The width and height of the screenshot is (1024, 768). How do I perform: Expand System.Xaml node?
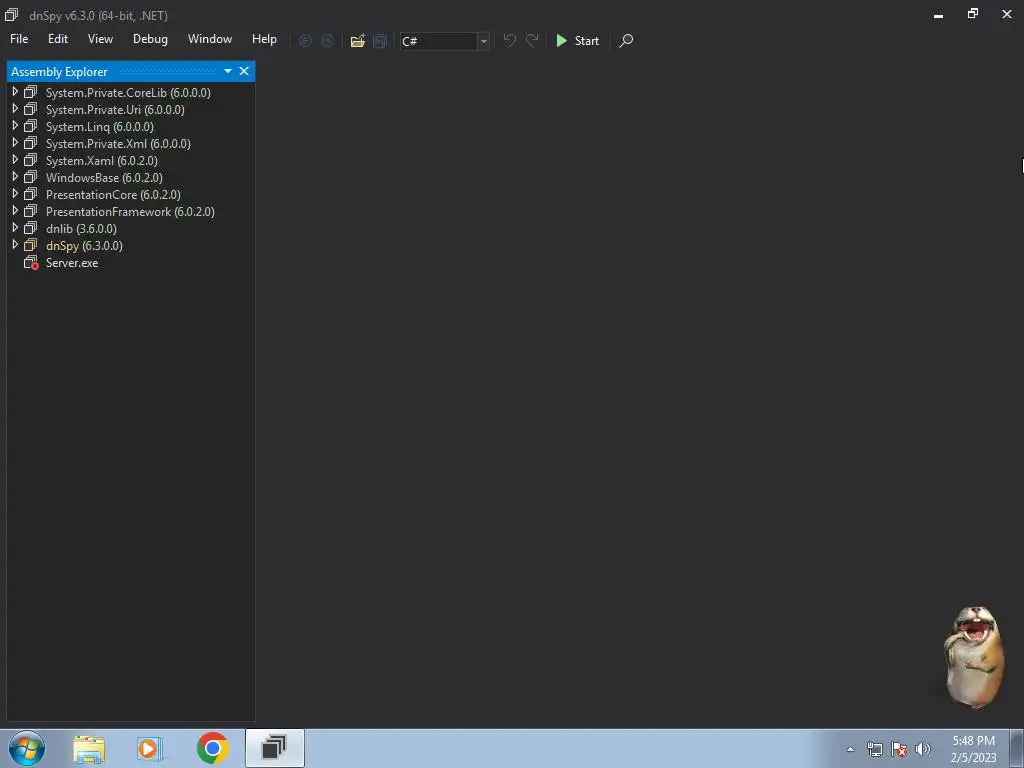[15, 160]
